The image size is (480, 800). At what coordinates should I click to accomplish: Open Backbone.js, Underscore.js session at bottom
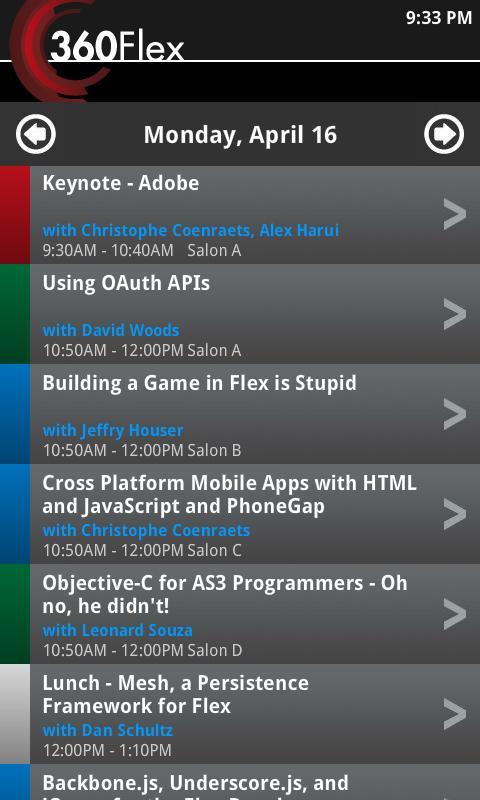(240, 782)
